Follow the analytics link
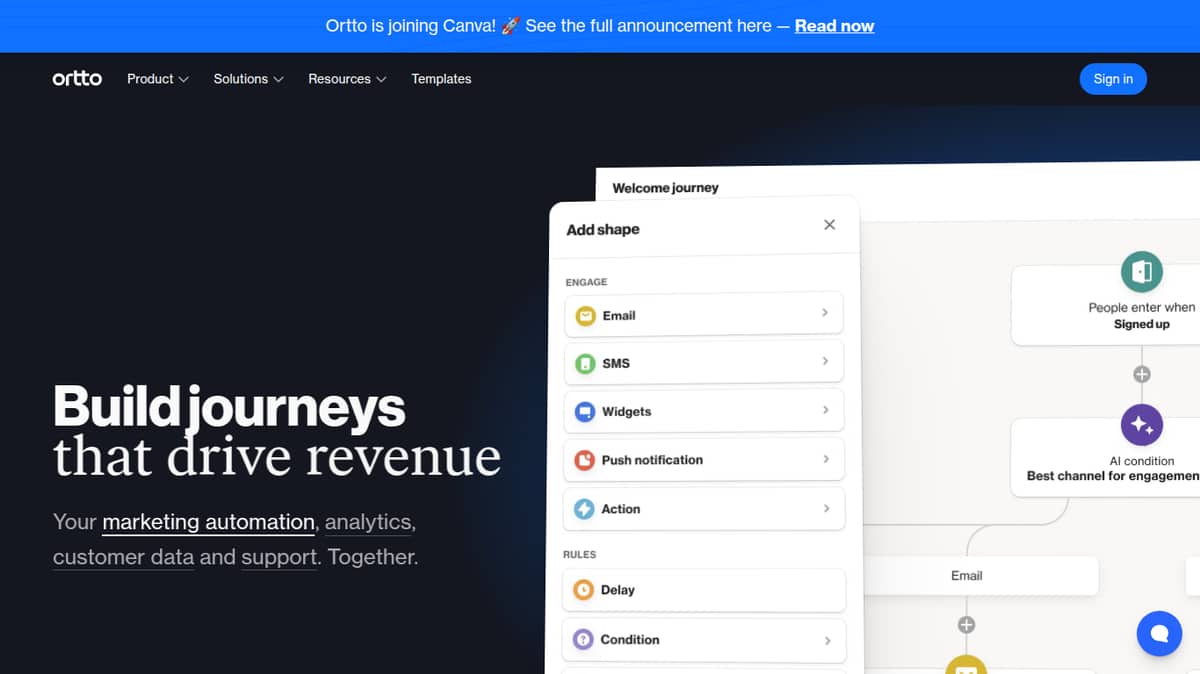The height and width of the screenshot is (674, 1200). point(367,522)
